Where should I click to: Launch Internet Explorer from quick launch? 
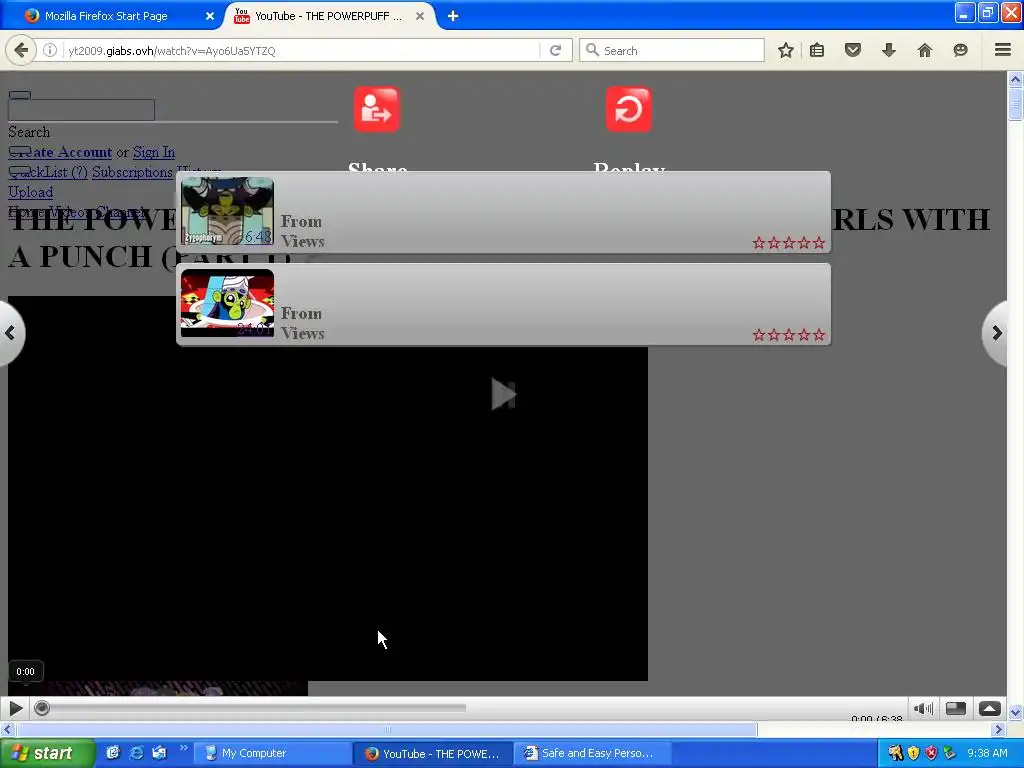[136, 753]
